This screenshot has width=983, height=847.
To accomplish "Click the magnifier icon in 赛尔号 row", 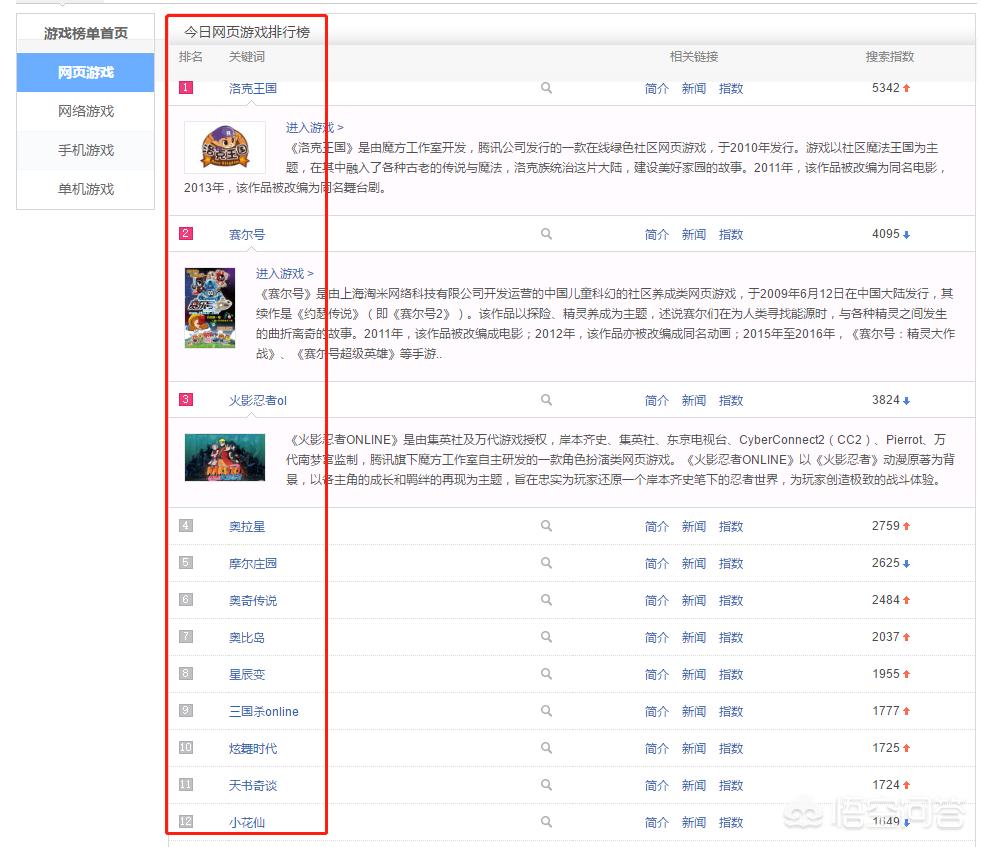I will [546, 234].
